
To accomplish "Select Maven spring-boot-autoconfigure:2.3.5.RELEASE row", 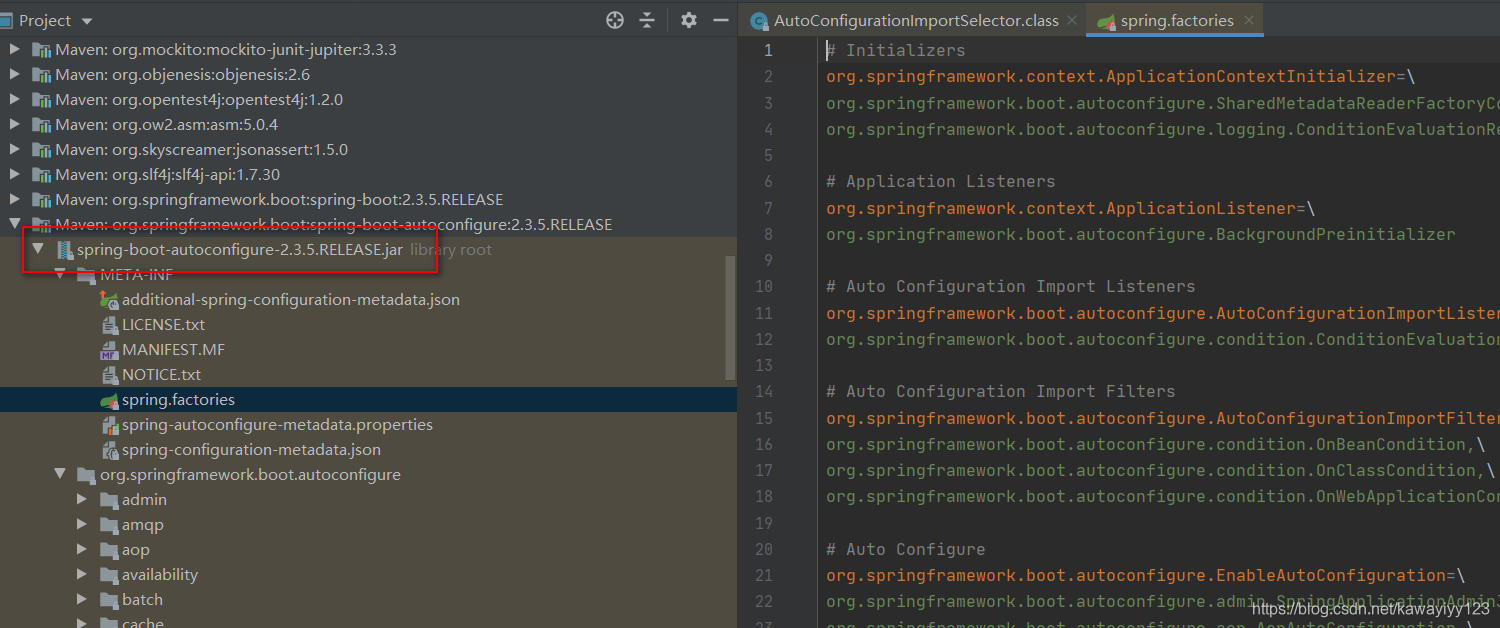I will pos(368,224).
